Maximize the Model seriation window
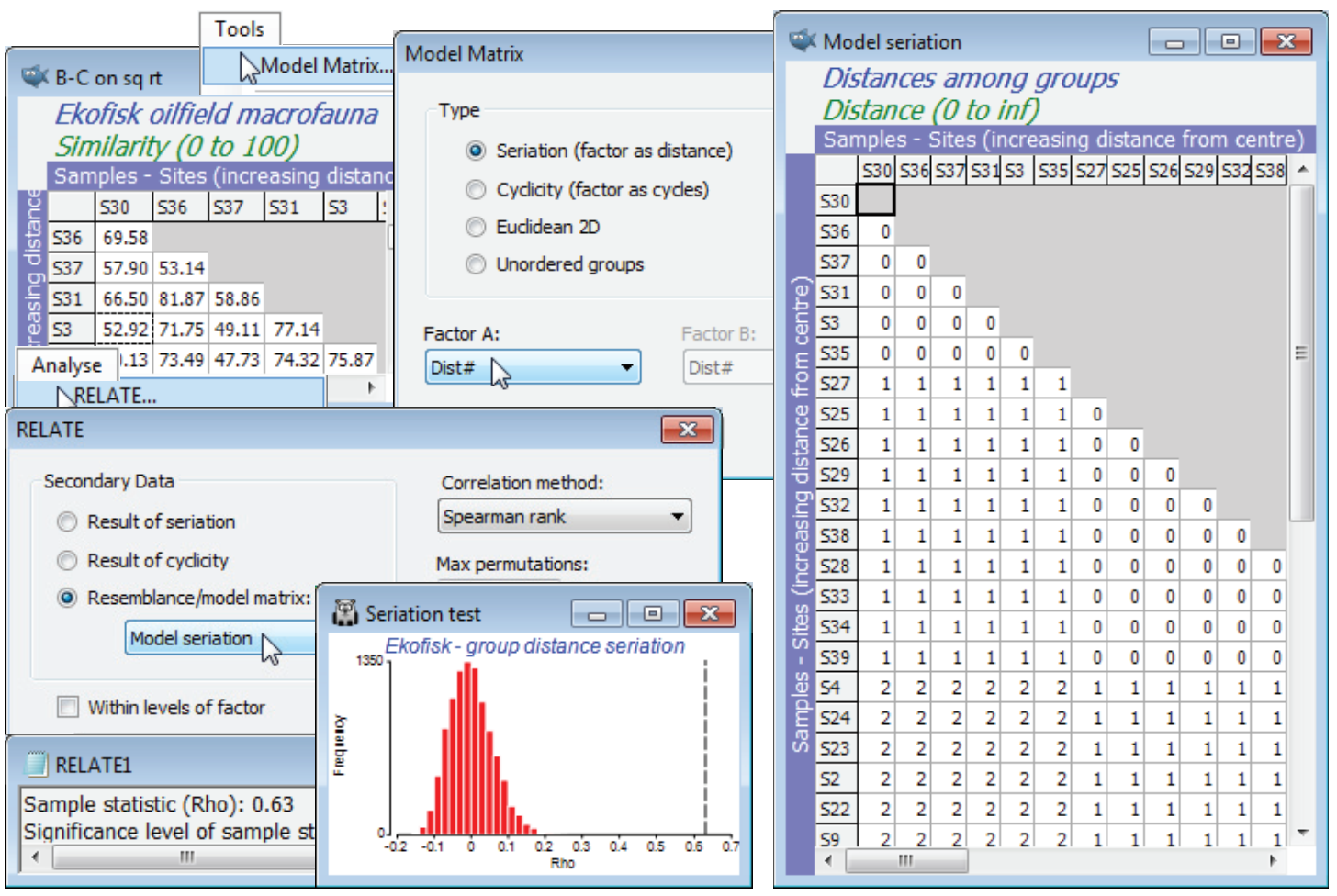1337x896 pixels. [1230, 41]
